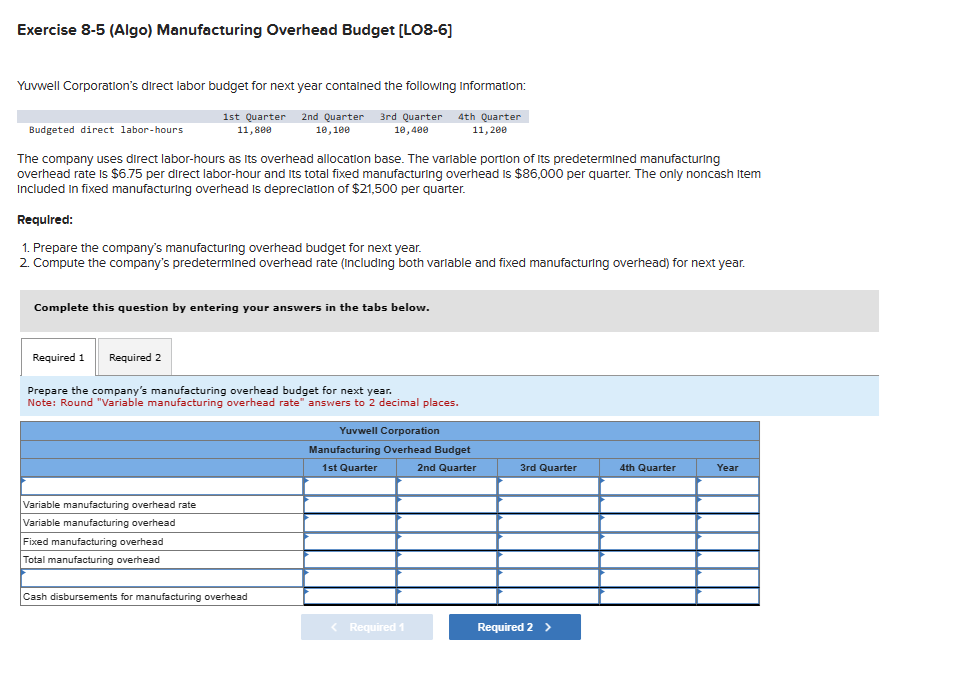Click the 1st Quarter cash disbursements cell
The width and height of the screenshot is (956, 679).
click(x=348, y=596)
